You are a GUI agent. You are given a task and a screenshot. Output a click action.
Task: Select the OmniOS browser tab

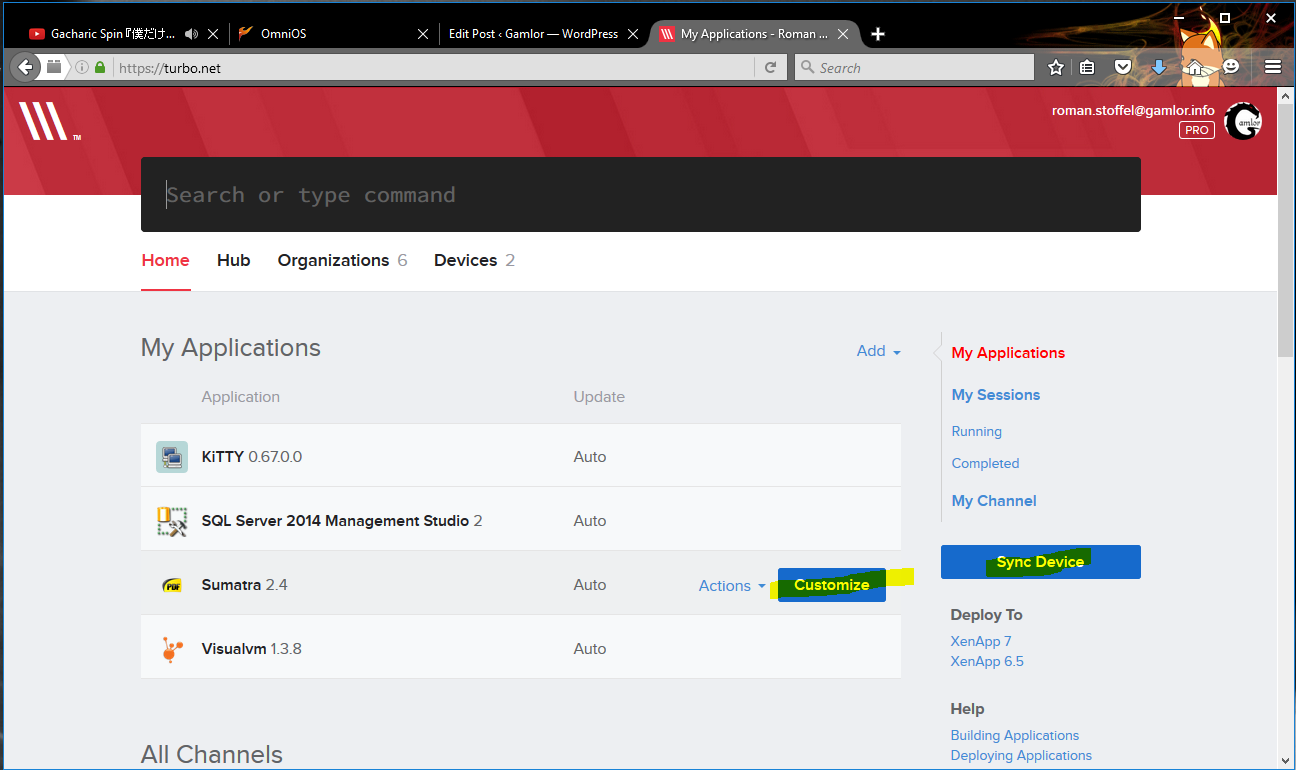332,34
